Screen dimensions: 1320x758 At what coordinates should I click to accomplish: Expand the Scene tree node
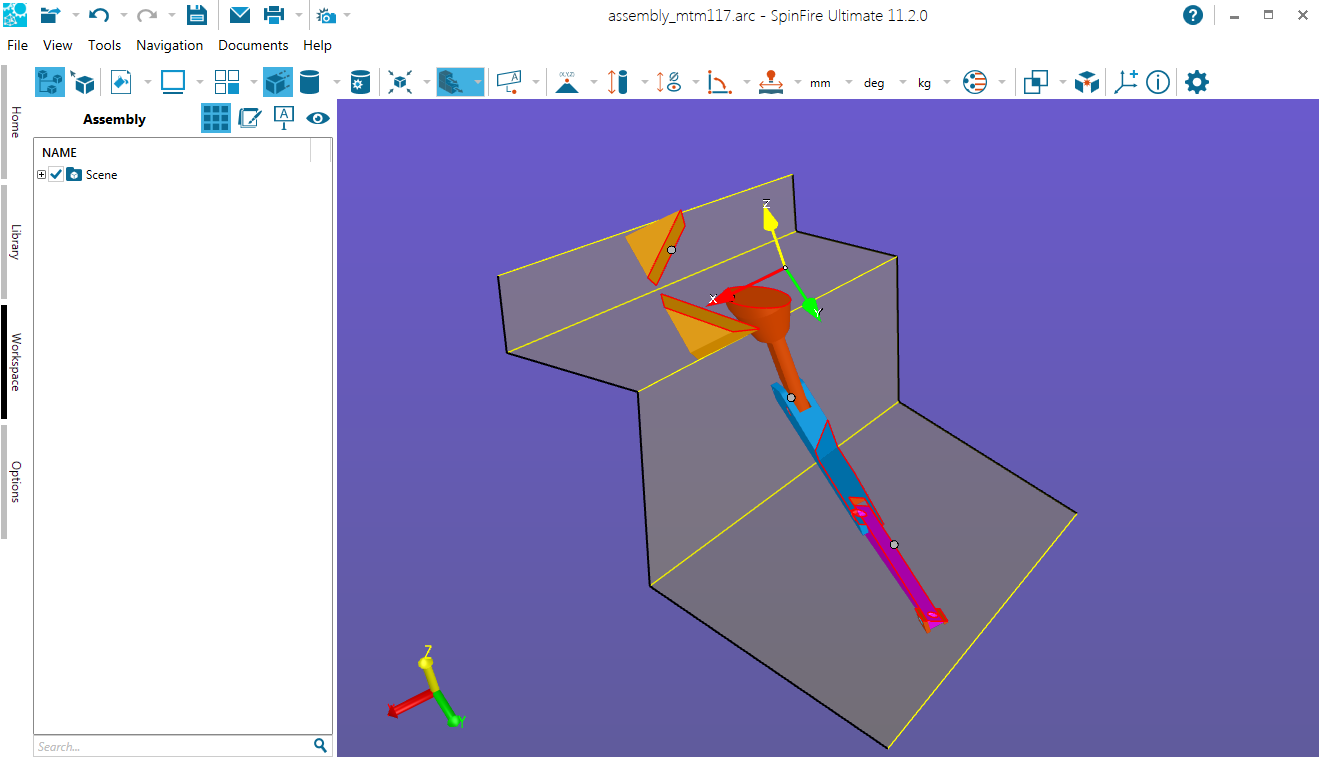coord(41,175)
